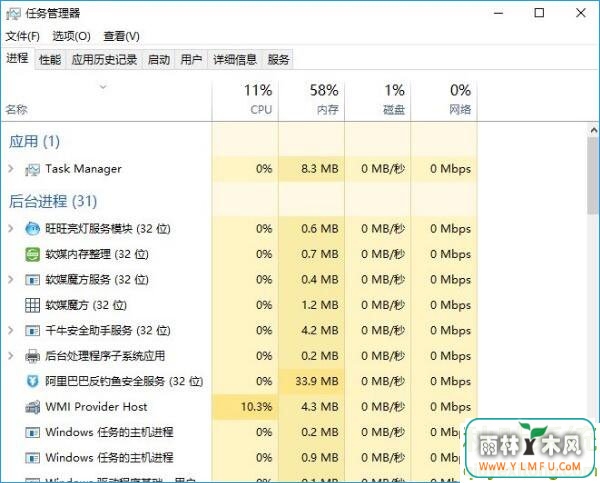
Task: Click the vertical scrollbar thumb
Action: (593, 176)
